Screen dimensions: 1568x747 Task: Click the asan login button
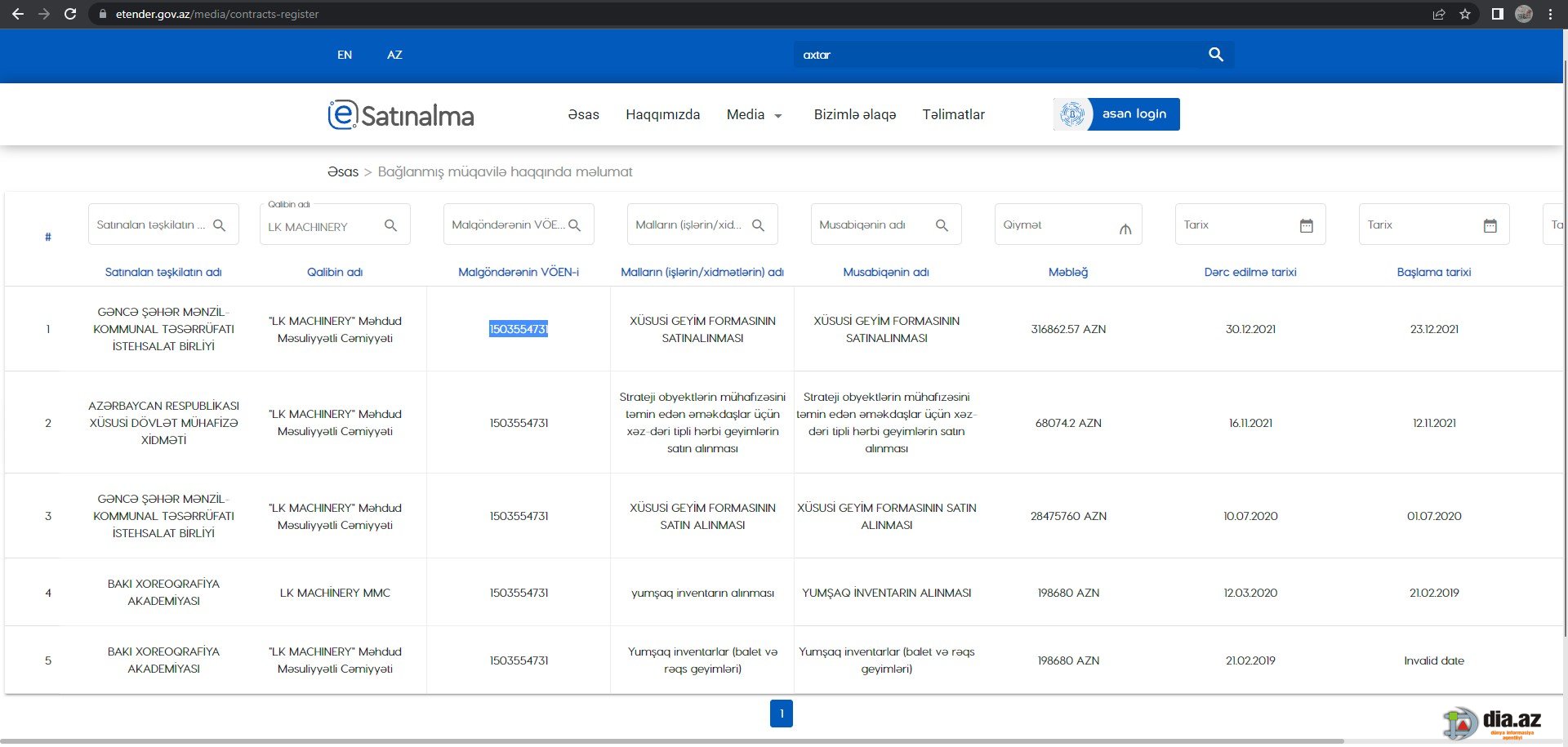[x=1116, y=114]
